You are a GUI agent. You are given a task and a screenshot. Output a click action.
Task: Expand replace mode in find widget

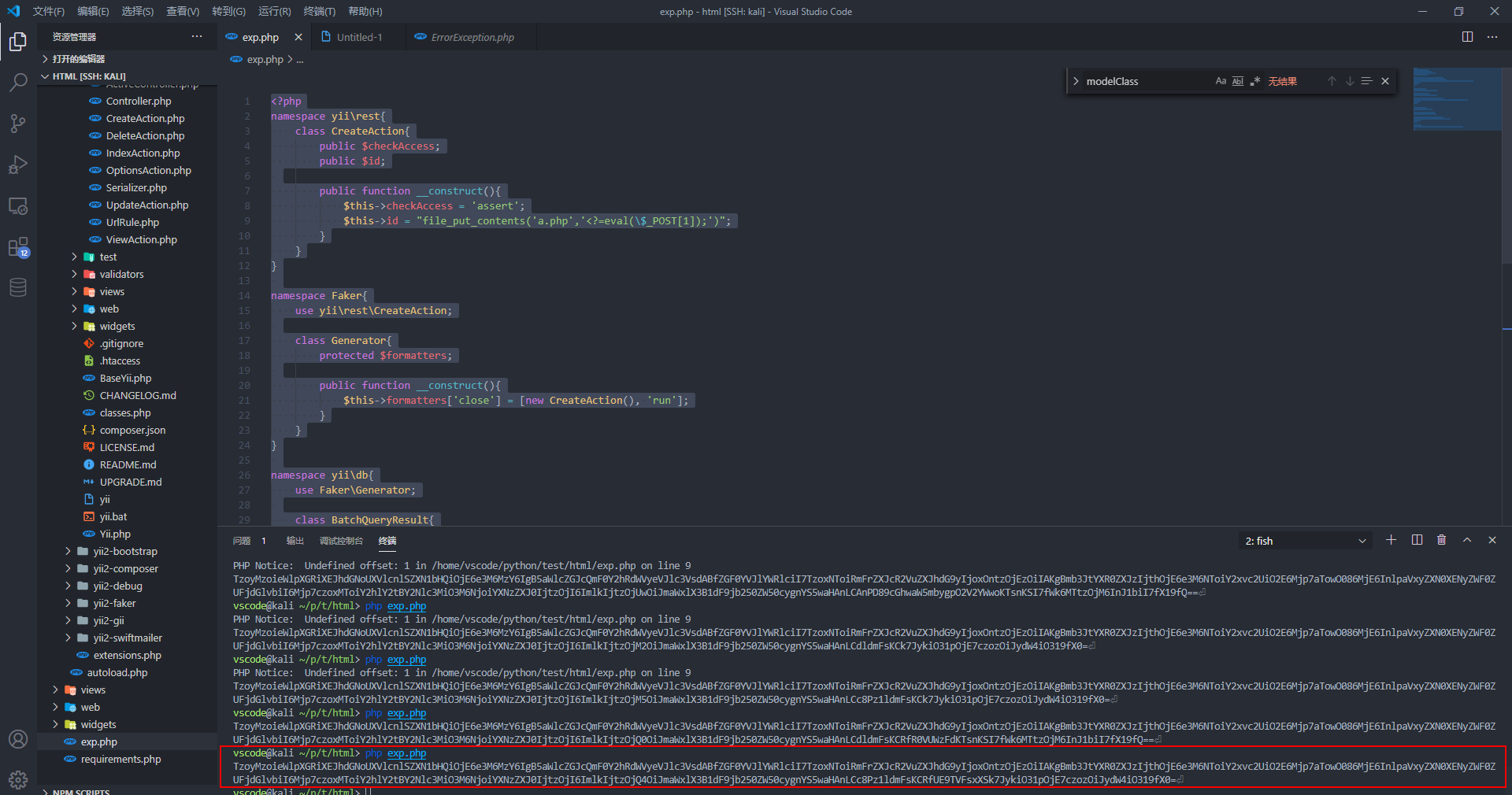[x=1076, y=81]
